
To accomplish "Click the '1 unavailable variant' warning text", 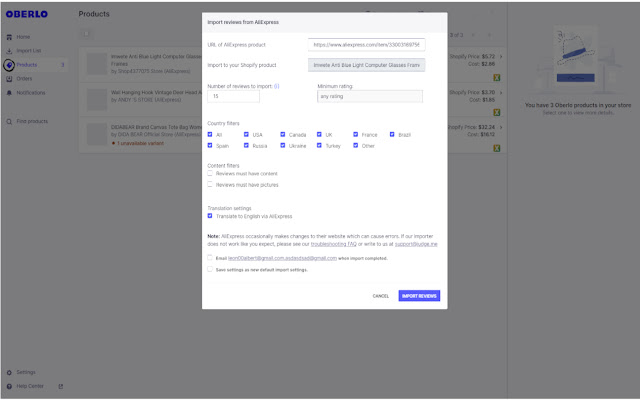I will click(x=140, y=144).
